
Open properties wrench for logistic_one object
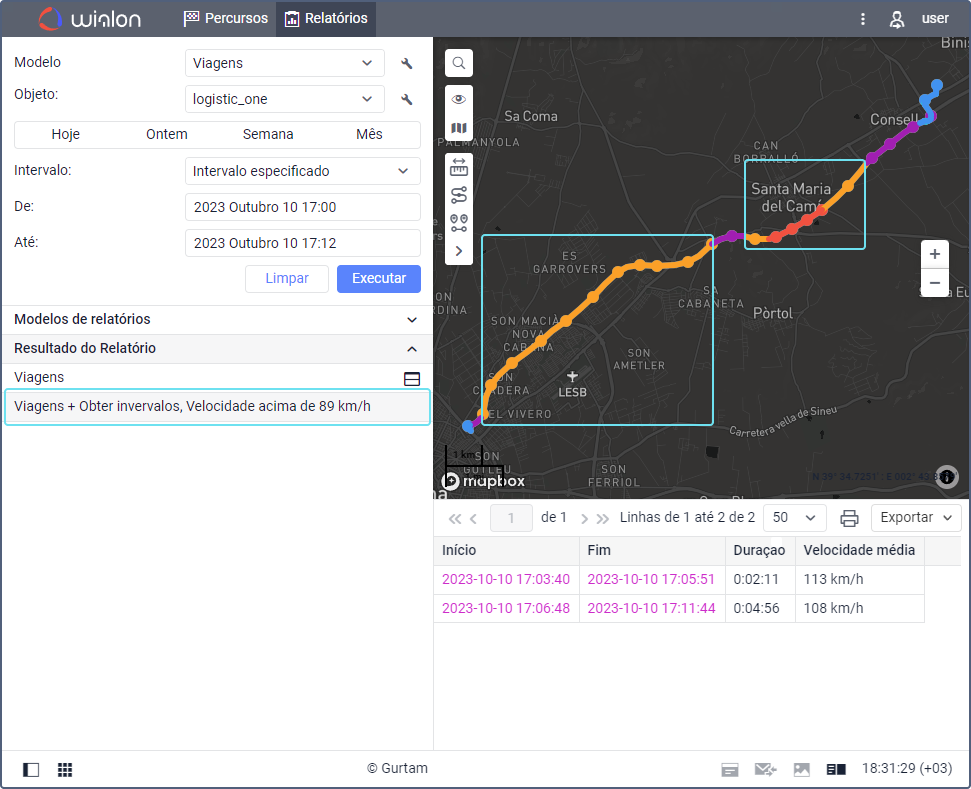[407, 100]
